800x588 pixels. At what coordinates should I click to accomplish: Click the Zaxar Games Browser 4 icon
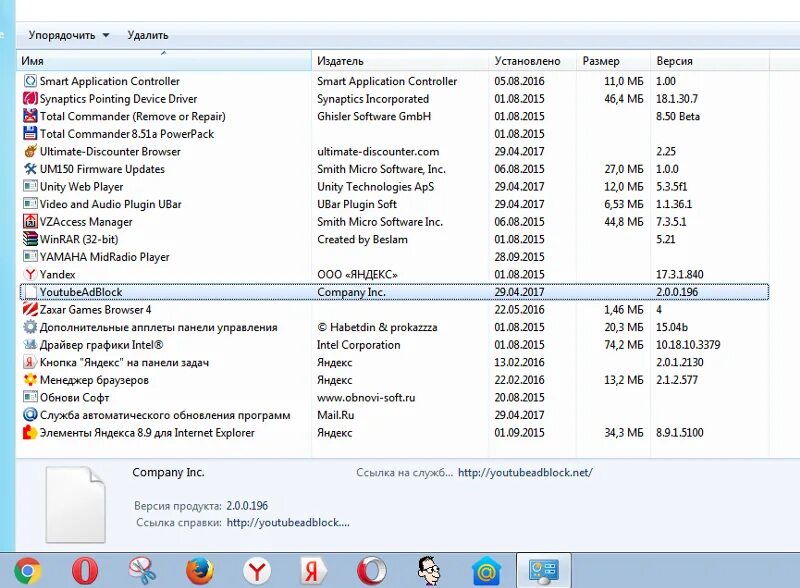tap(30, 309)
